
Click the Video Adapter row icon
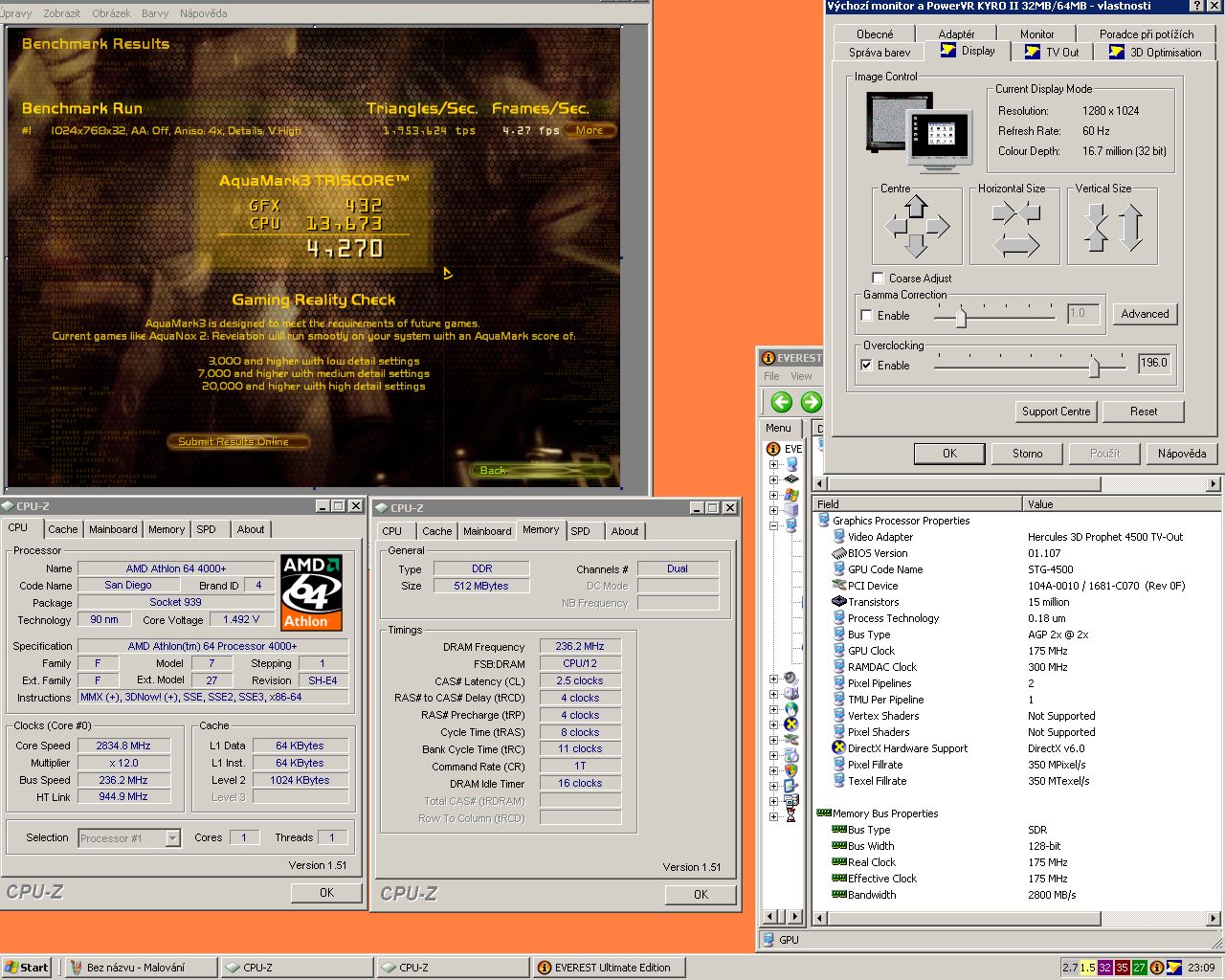pos(839,537)
